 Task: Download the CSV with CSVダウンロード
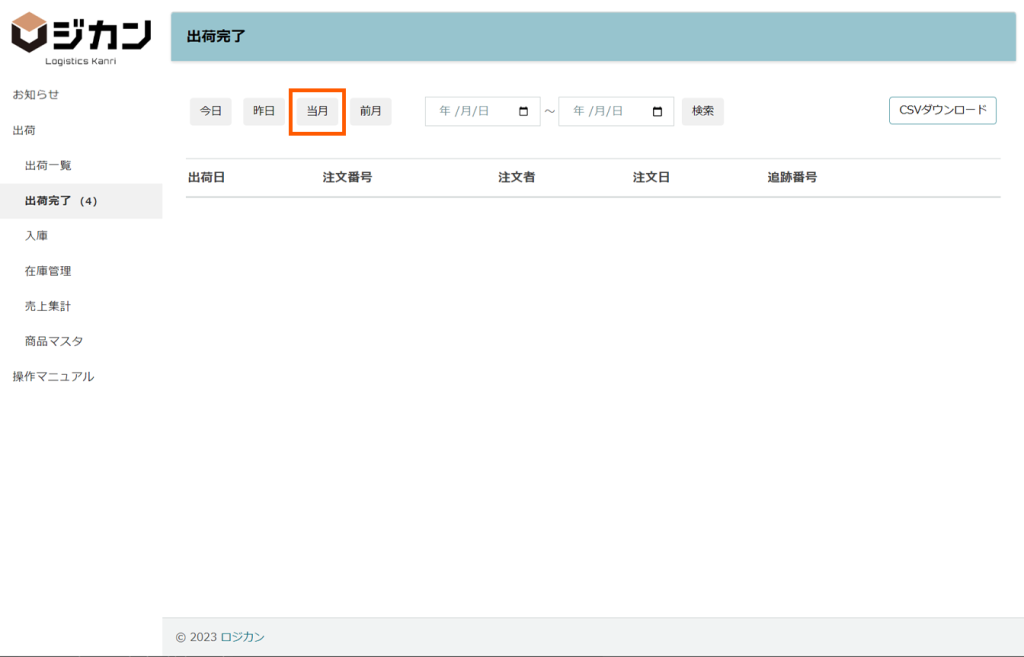942,110
